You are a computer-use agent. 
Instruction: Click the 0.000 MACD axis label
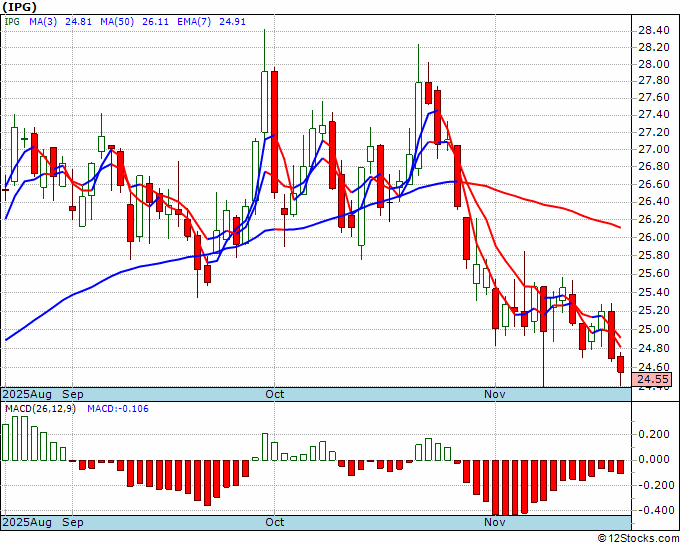pos(654,460)
